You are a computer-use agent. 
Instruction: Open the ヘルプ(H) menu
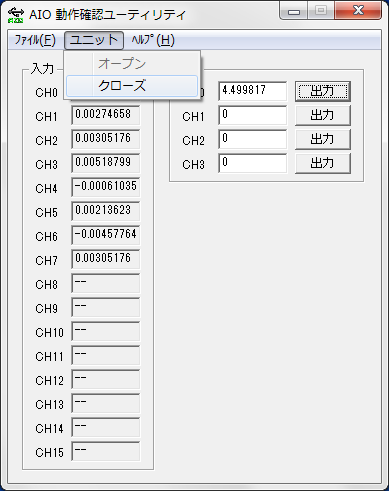click(x=153, y=40)
